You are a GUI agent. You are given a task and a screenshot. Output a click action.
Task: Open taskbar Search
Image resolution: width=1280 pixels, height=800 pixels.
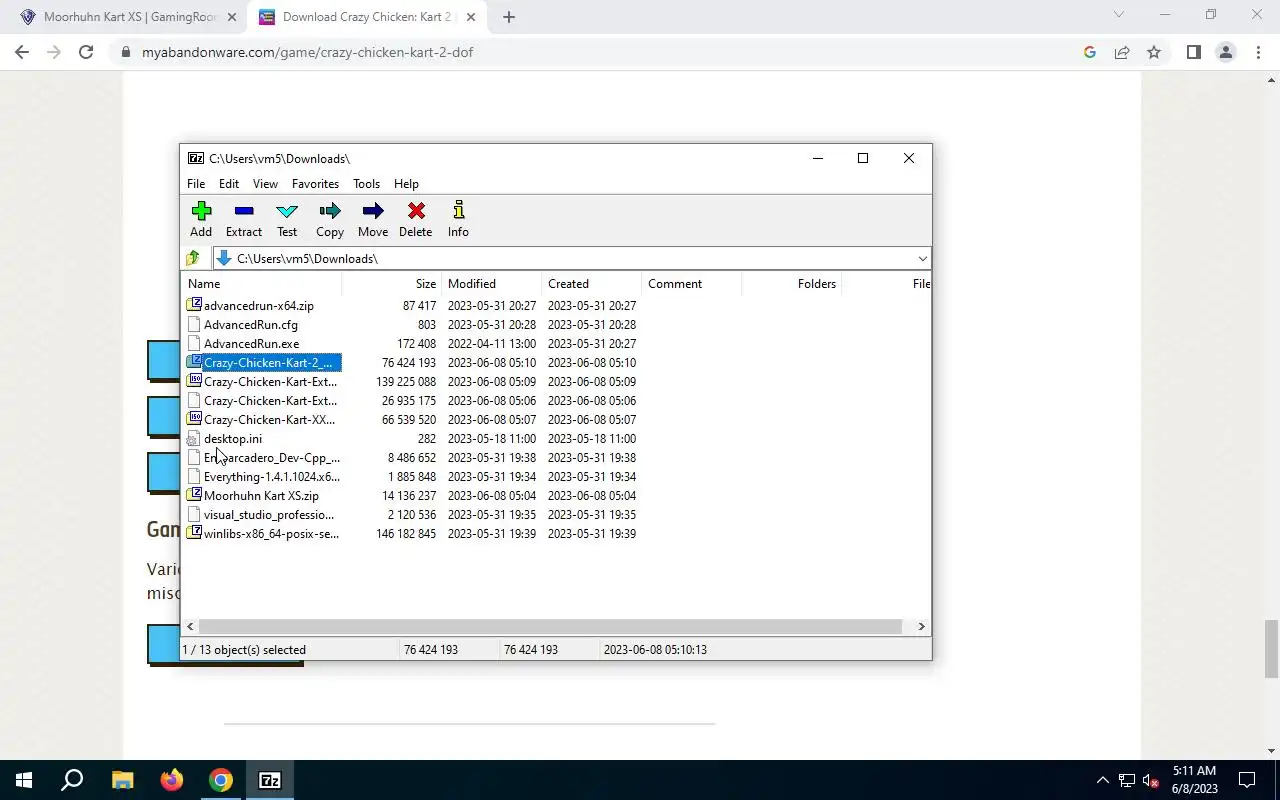[x=72, y=780]
